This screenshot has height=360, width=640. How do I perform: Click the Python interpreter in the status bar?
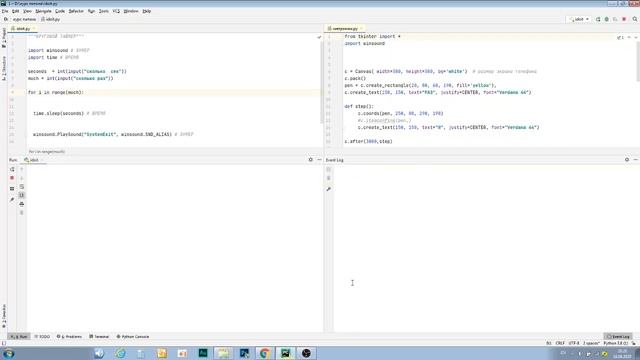click(616, 343)
